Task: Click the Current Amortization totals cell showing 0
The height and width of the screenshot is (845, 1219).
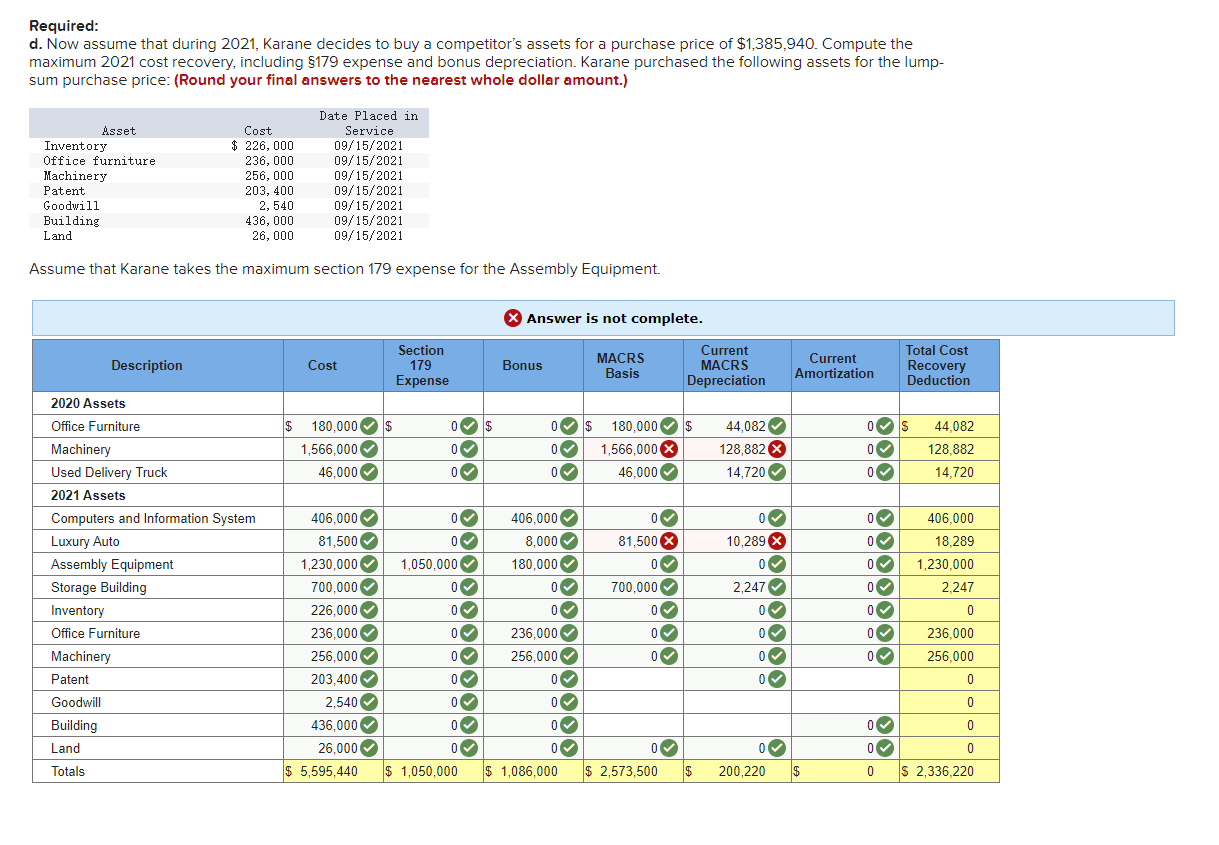Action: tap(845, 771)
